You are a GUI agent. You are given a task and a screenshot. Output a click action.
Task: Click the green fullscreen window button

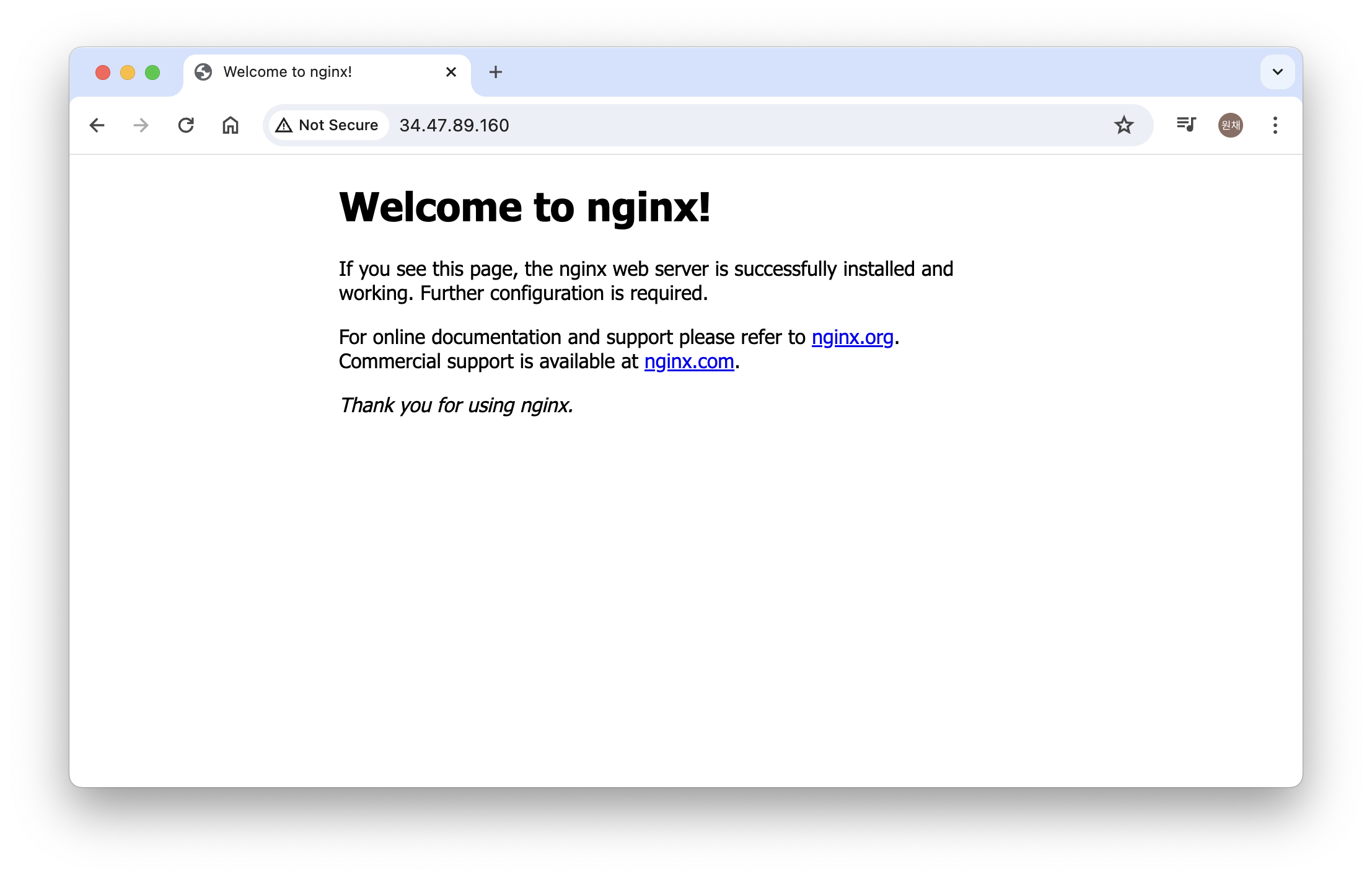pyautogui.click(x=152, y=73)
